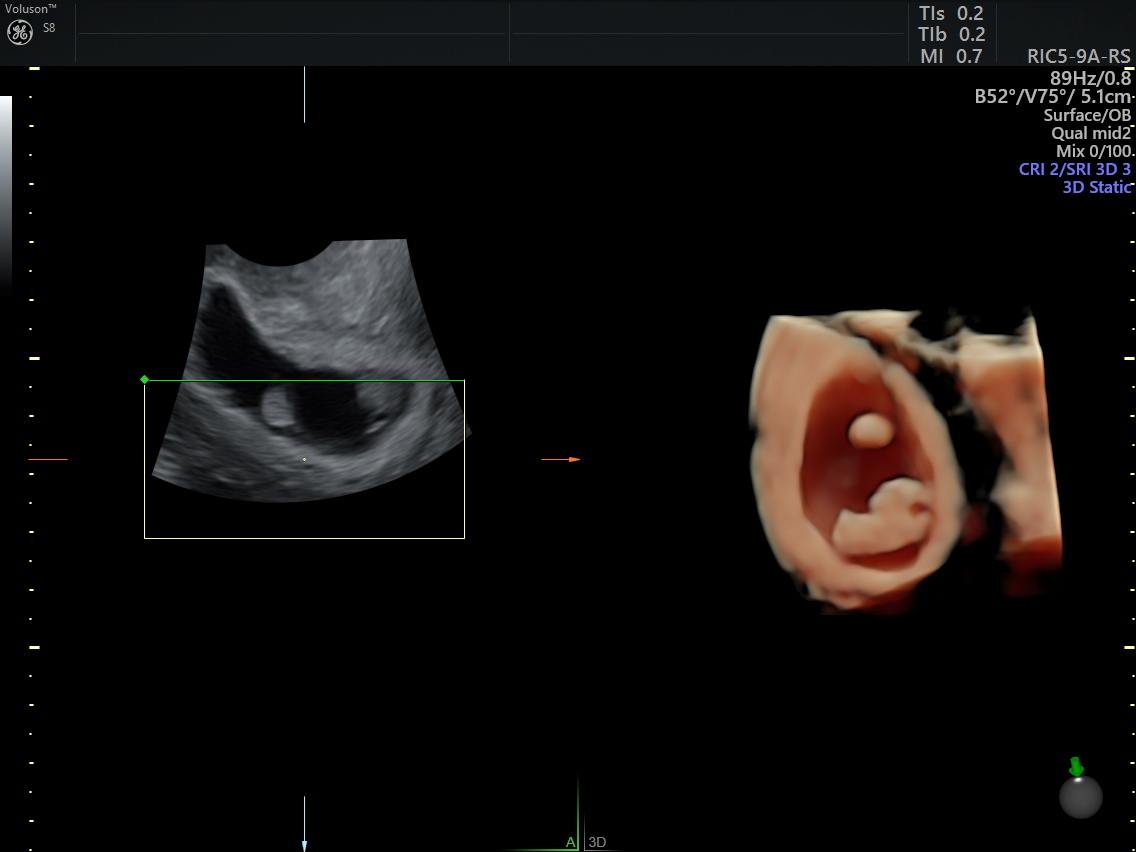Viewport: 1136px width, 852px height.
Task: Click the GE logo in the header
Action: pos(21,32)
